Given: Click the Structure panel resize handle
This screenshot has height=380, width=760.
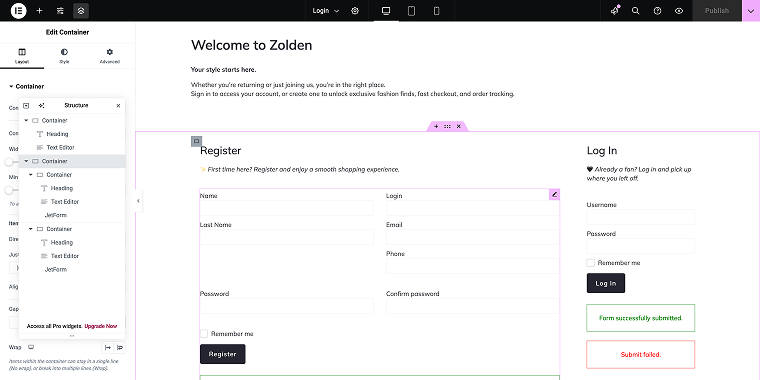Looking at the screenshot, I should 72,336.
